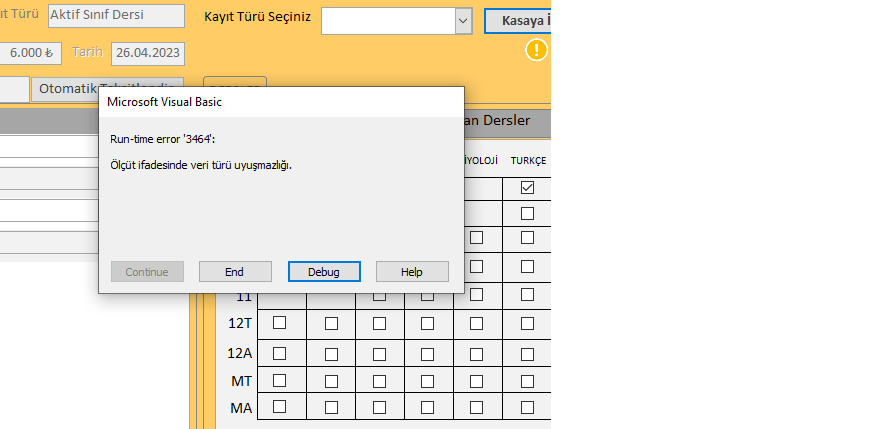876x429 pixels.
Task: Check the first checkbox in row 12T
Action: point(280,323)
